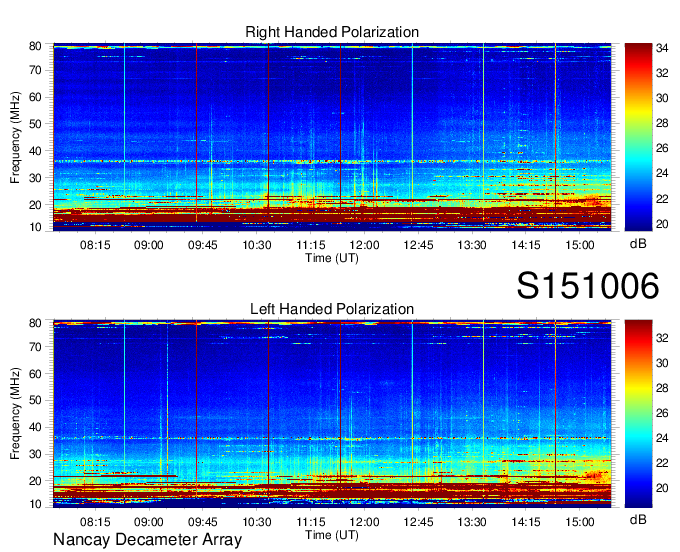Viewport: 680px width, 552px height.
Task: Click the 10 MHz tick on Left Handed plot
Action: click(x=35, y=504)
